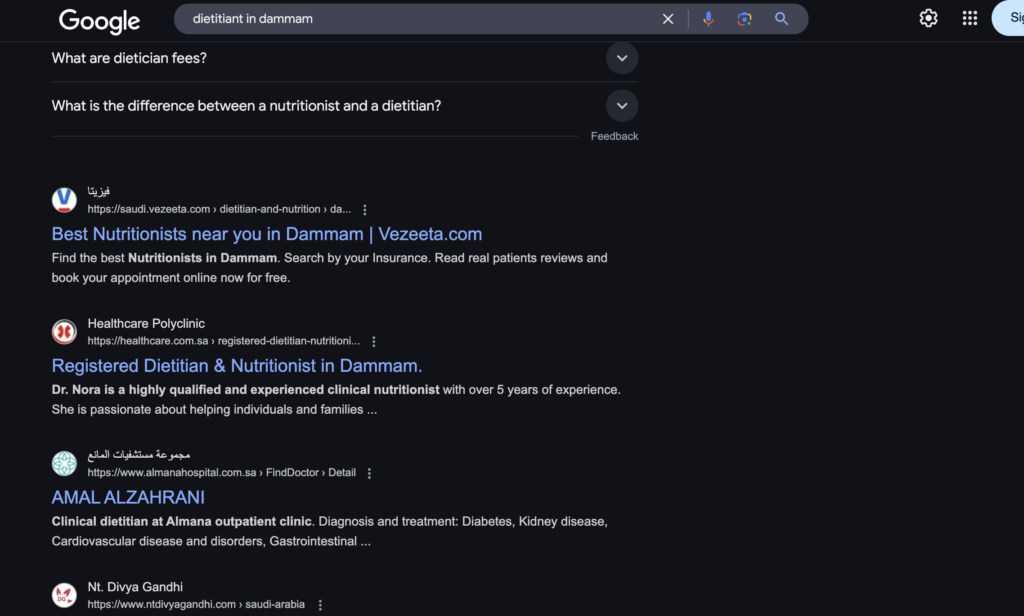This screenshot has width=1024, height=616.
Task: Click the 'Healthcare Polyclinic' site name
Action: pos(146,323)
